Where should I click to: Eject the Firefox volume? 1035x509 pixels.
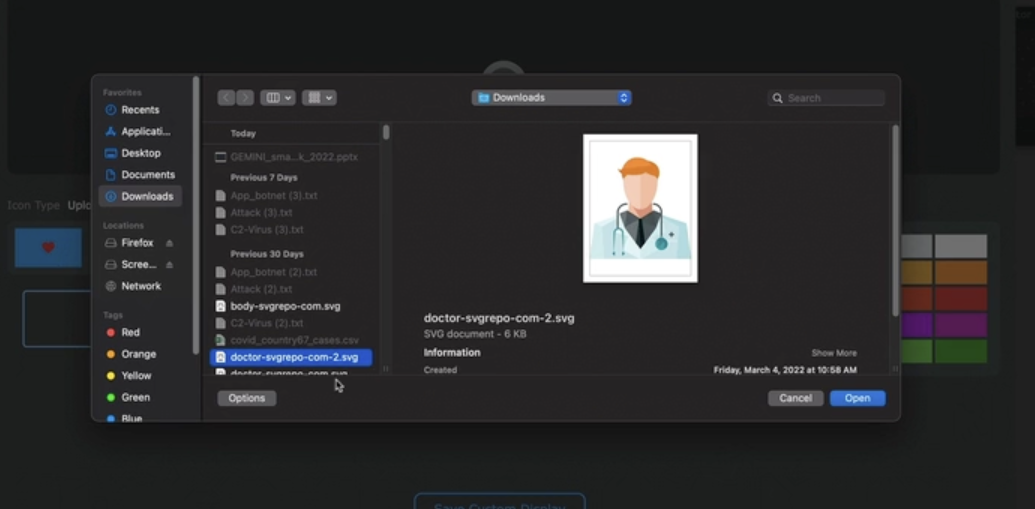click(x=169, y=243)
